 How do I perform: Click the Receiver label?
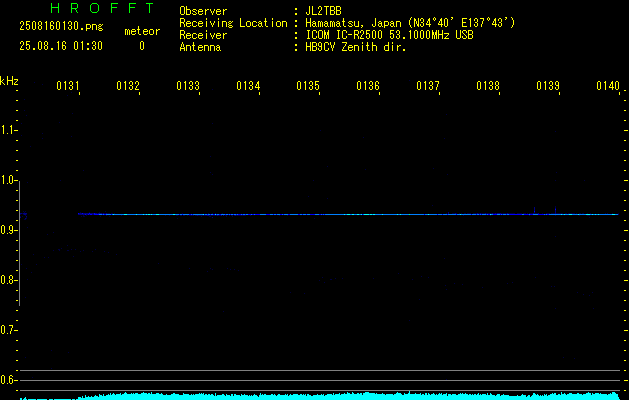203,35
